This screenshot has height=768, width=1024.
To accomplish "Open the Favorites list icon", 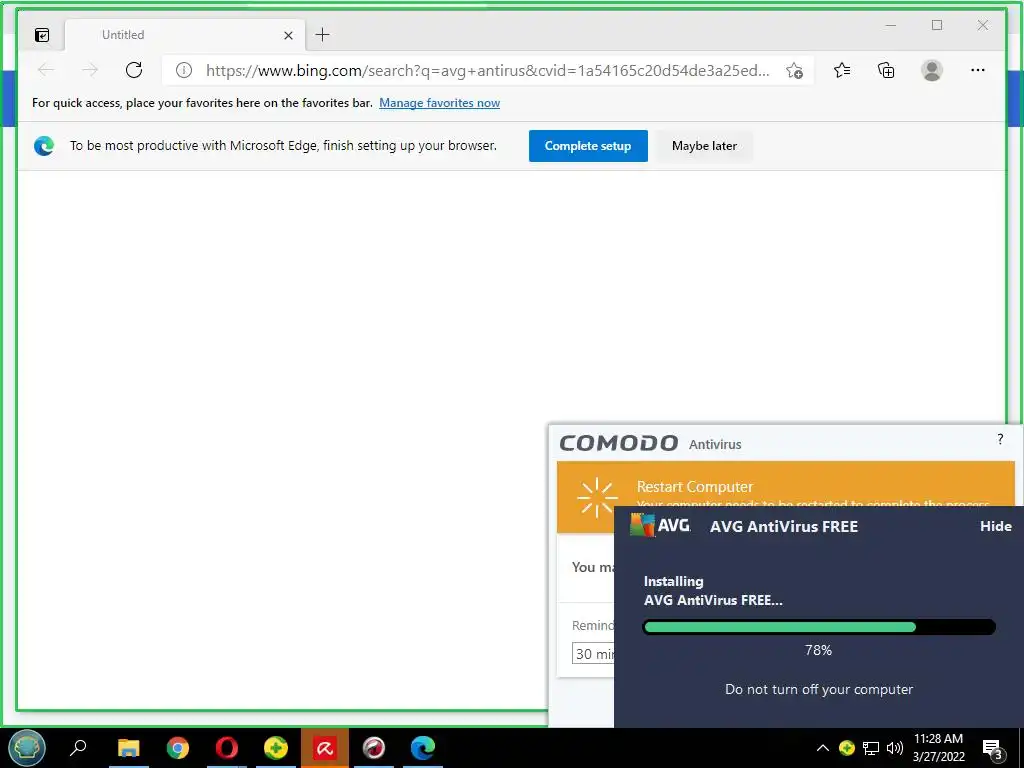I will click(x=842, y=70).
